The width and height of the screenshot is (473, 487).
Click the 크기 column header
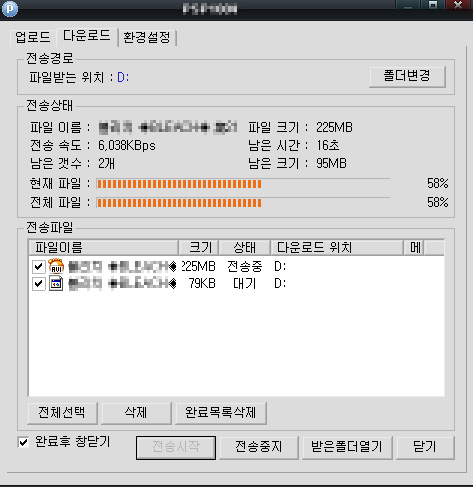tap(199, 248)
